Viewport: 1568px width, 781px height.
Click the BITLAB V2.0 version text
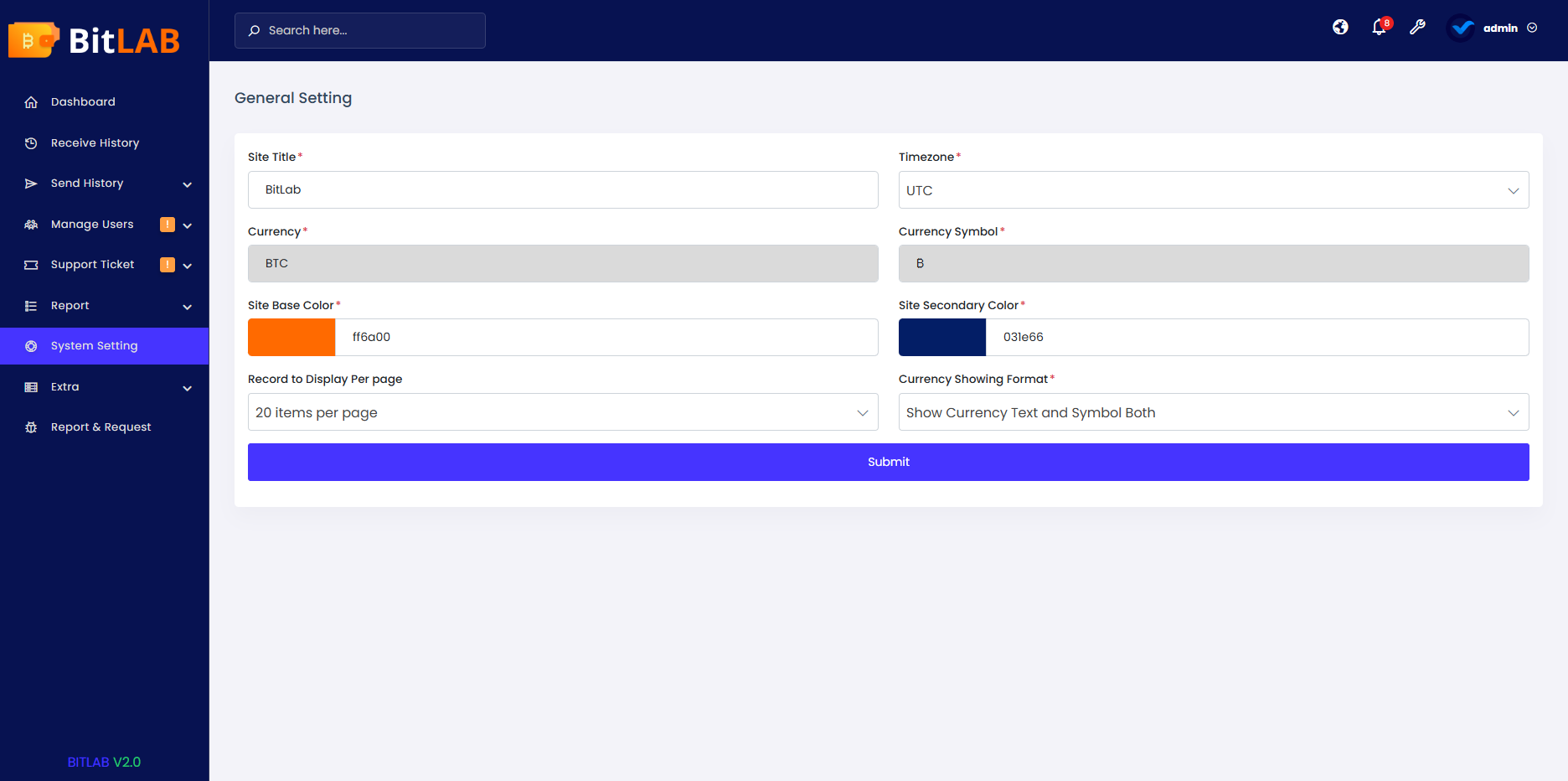pyautogui.click(x=104, y=762)
